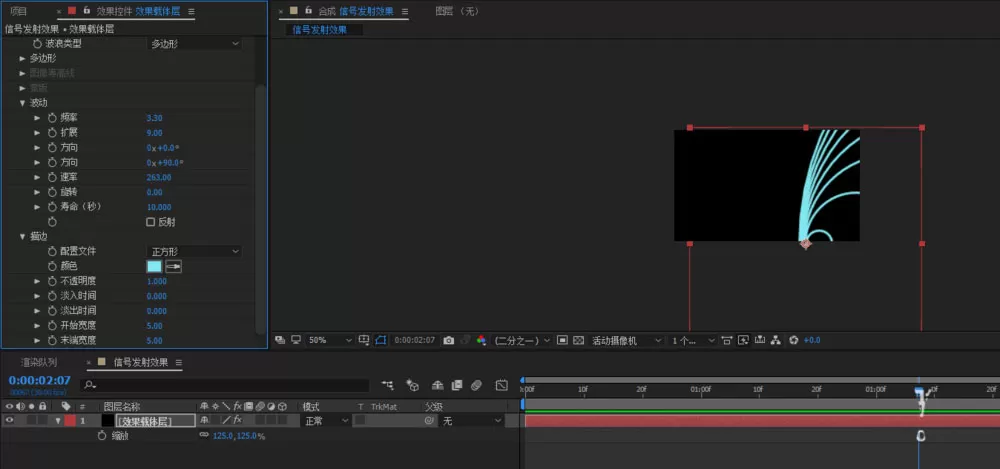
Task: Open the channel and color management icon
Action: coord(482,341)
